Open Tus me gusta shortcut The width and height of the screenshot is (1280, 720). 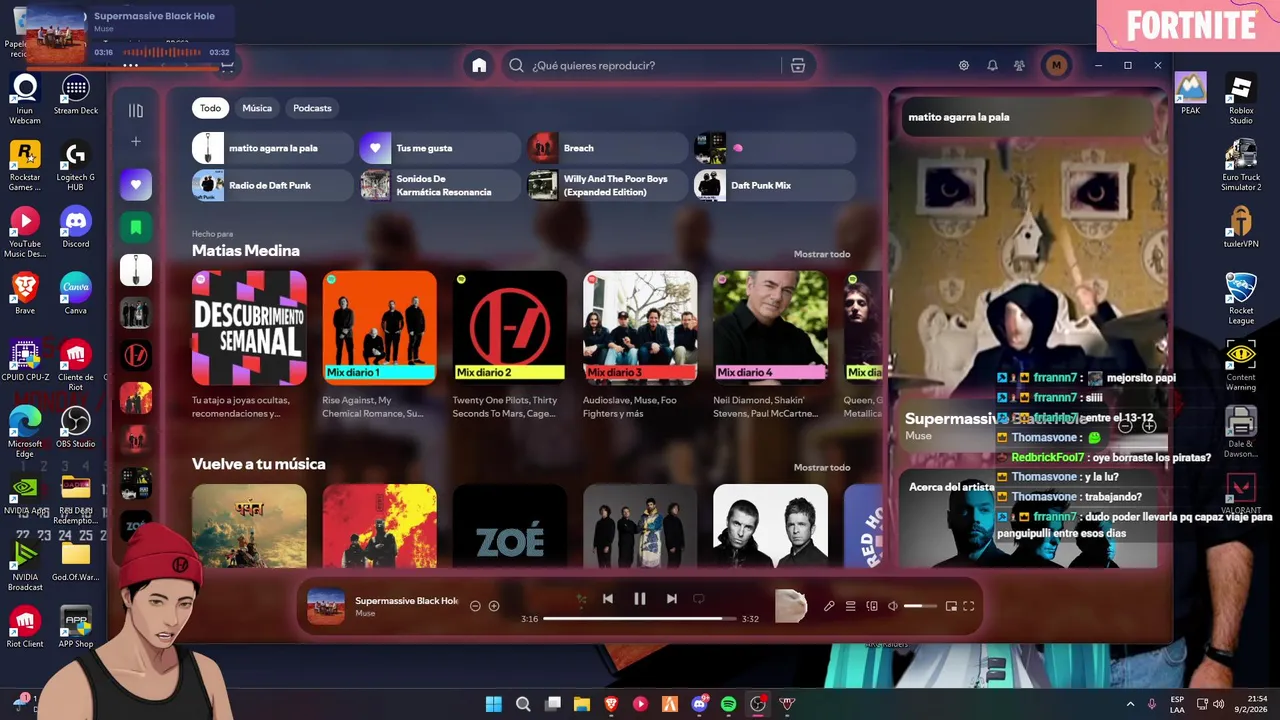pos(440,148)
